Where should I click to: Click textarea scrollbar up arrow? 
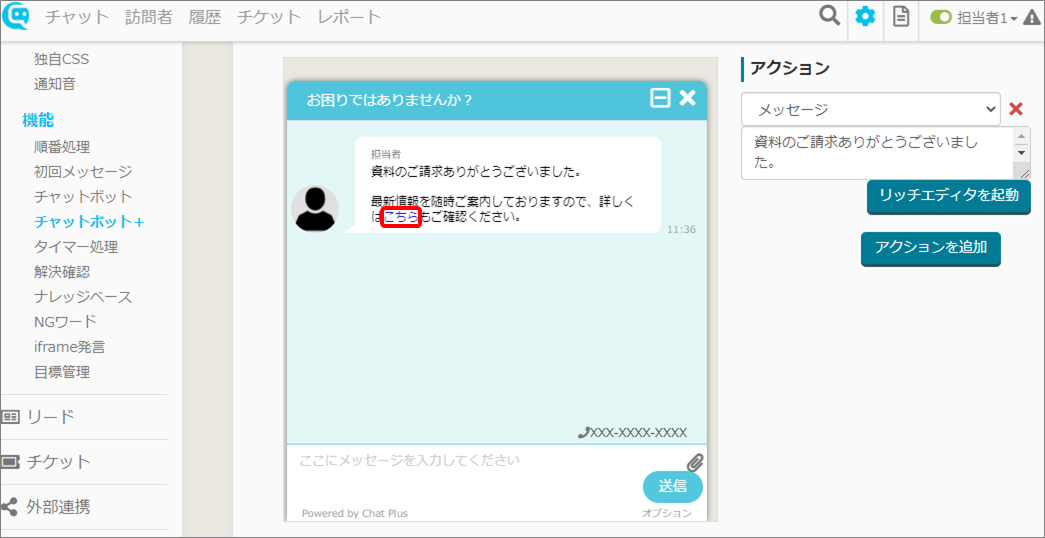pyautogui.click(x=1021, y=136)
